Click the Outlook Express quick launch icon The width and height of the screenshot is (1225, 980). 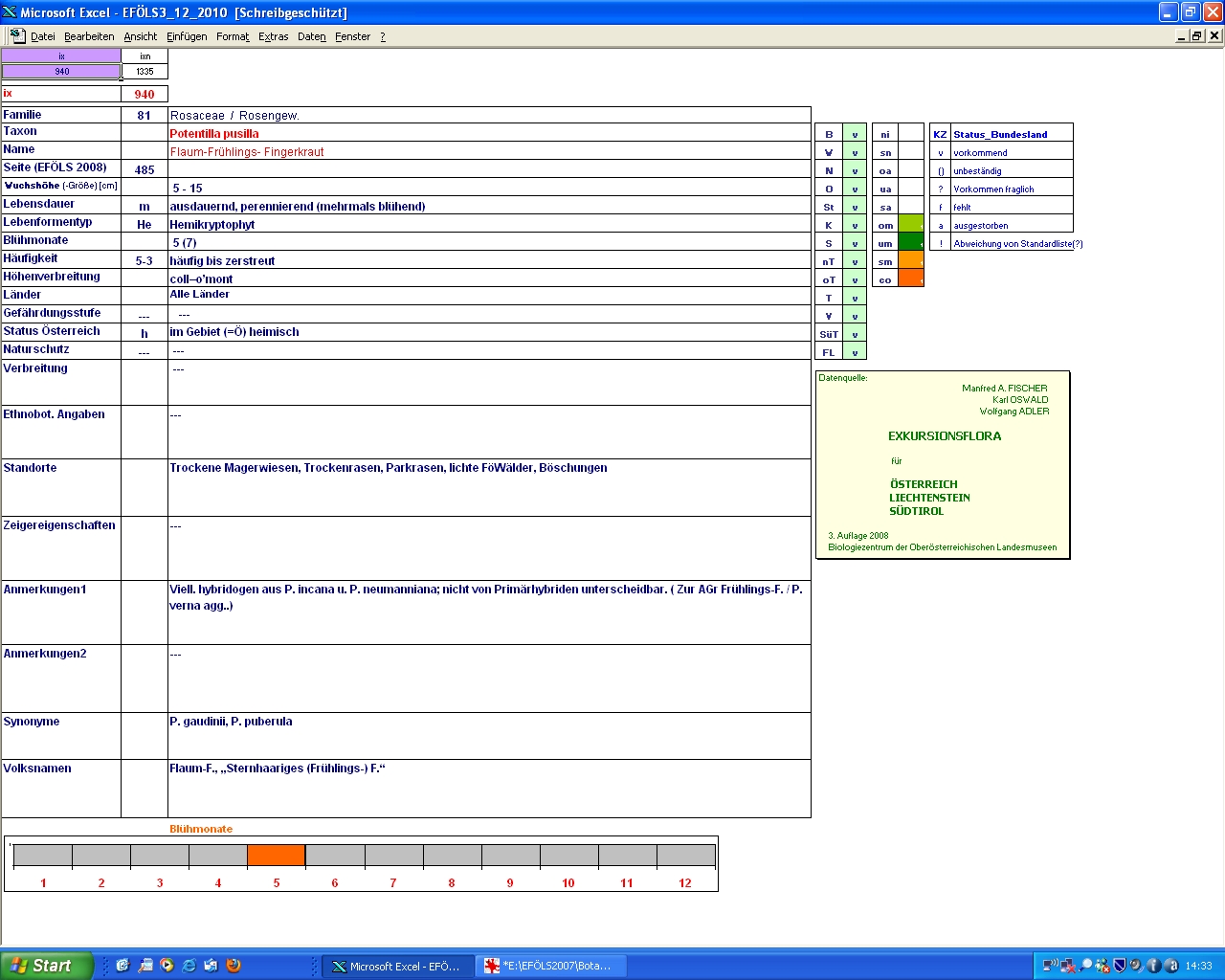click(x=212, y=966)
